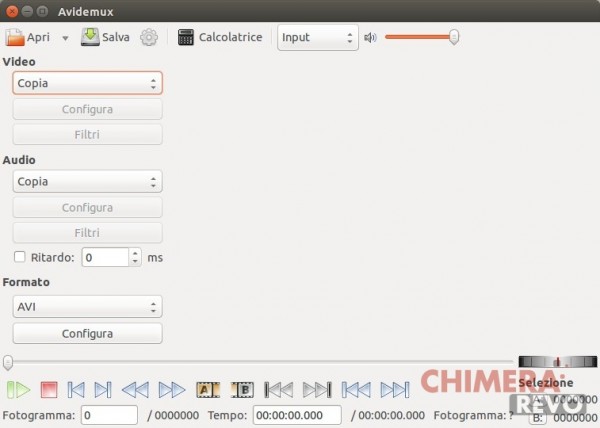Click the Fotogramma number input field
The height and width of the screenshot is (428, 600).
109,415
